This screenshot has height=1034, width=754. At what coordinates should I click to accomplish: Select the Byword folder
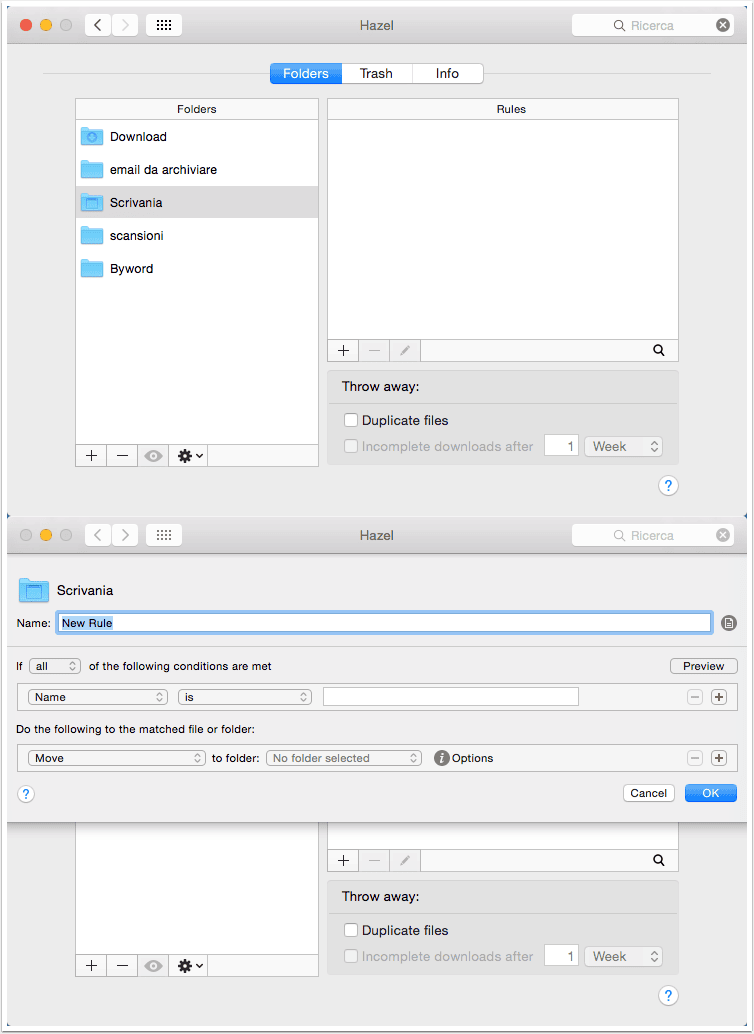(197, 268)
